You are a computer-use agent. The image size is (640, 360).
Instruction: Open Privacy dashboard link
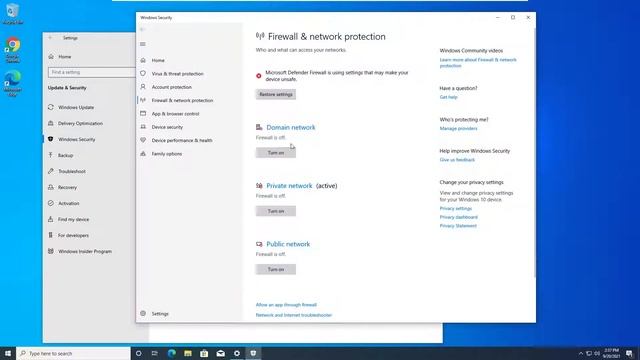point(458,217)
